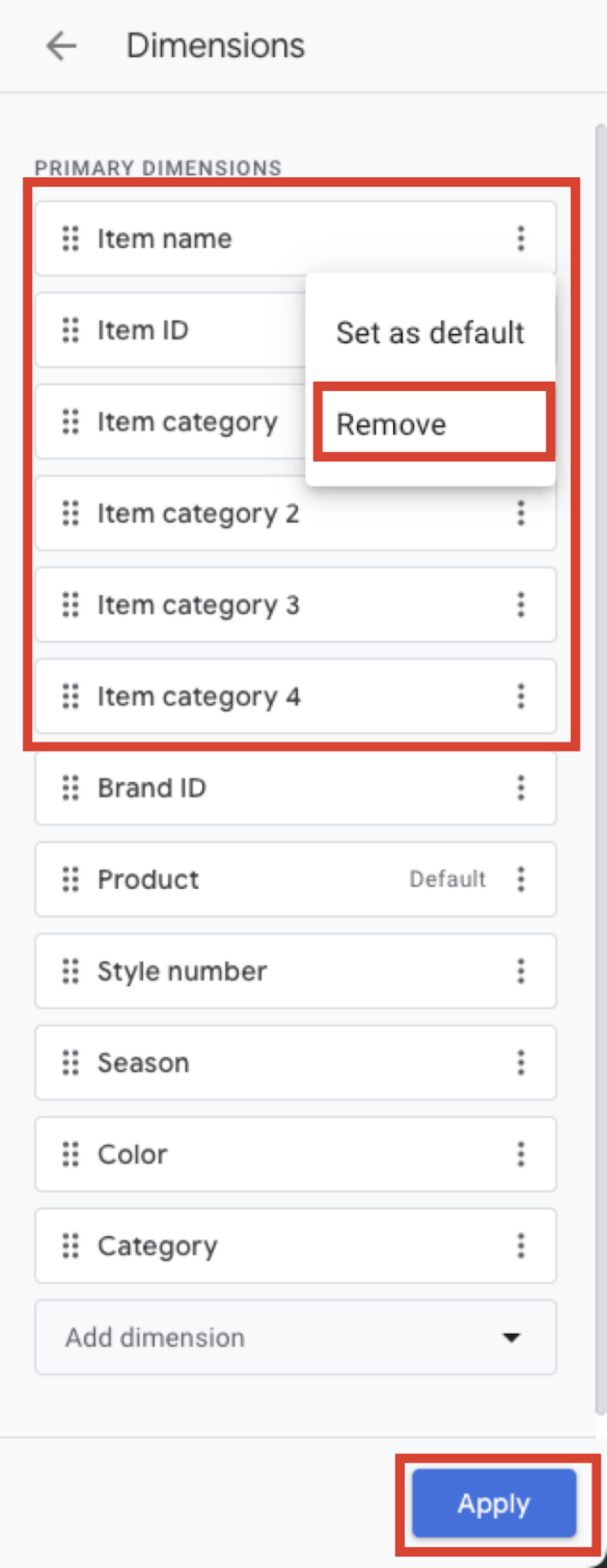Go back using the arrow beside Dimensions
Screen dimensions: 607x1568
coord(62,46)
